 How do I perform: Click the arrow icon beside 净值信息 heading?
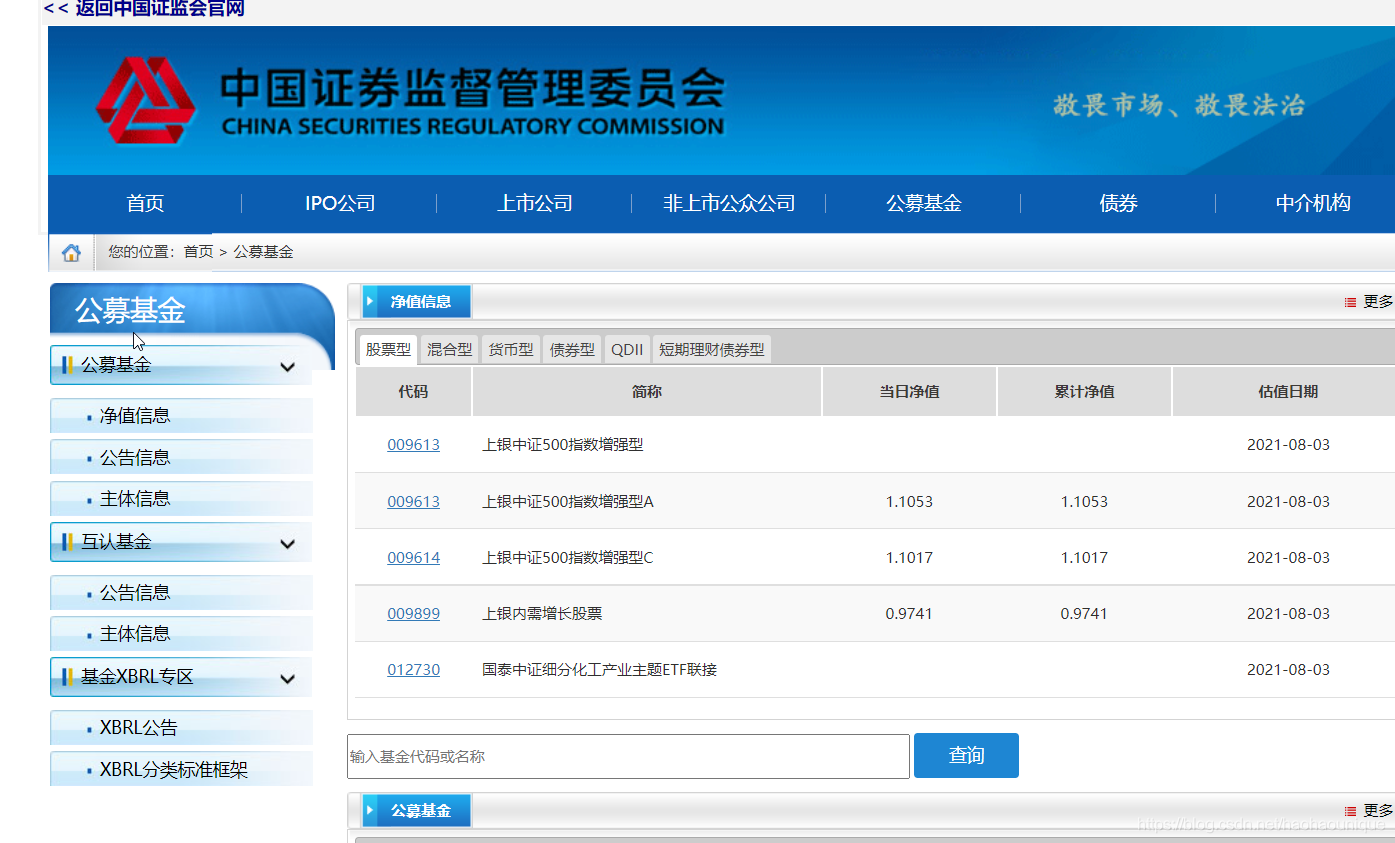click(x=370, y=301)
